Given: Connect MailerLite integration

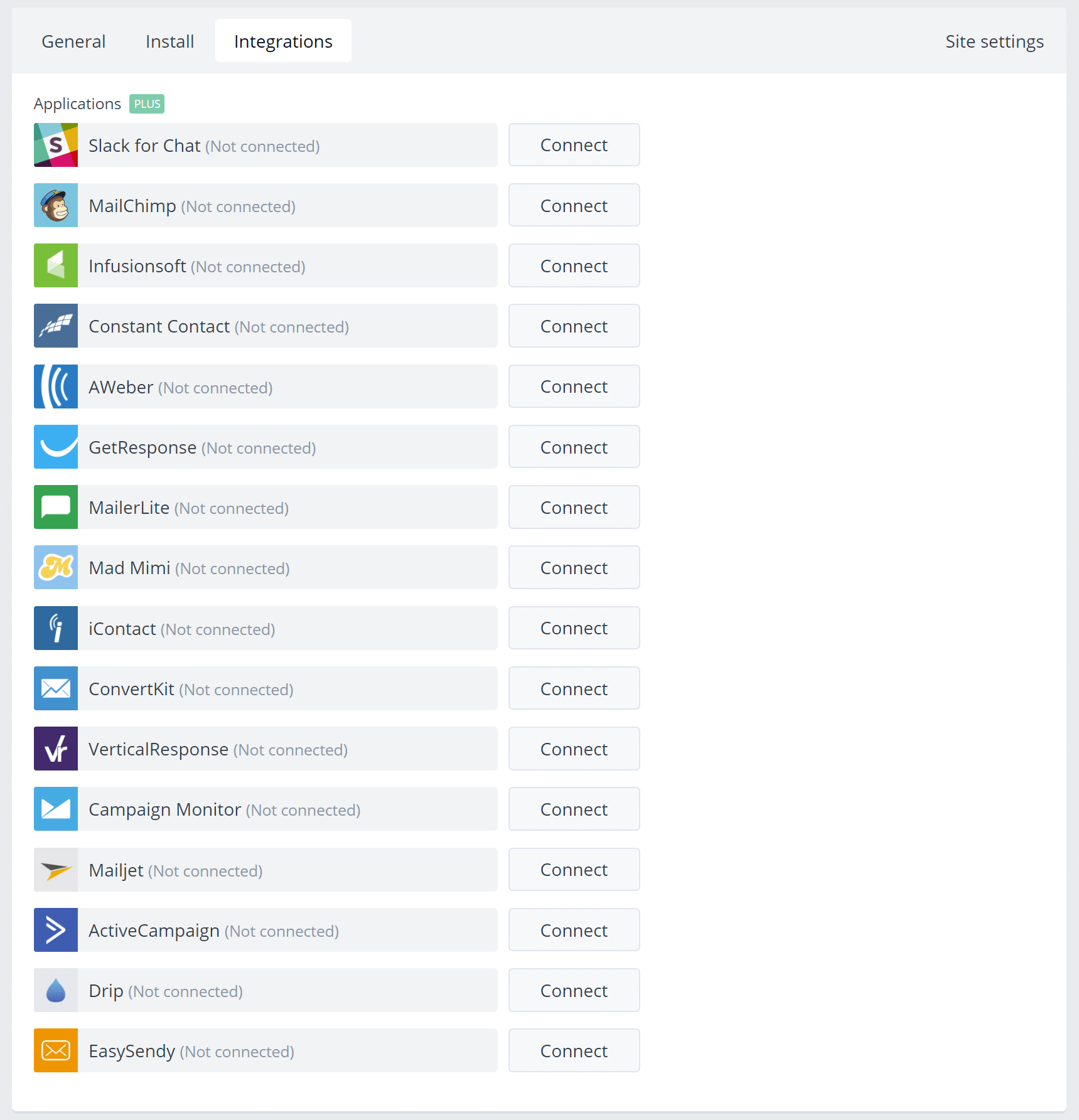Looking at the screenshot, I should (574, 507).
